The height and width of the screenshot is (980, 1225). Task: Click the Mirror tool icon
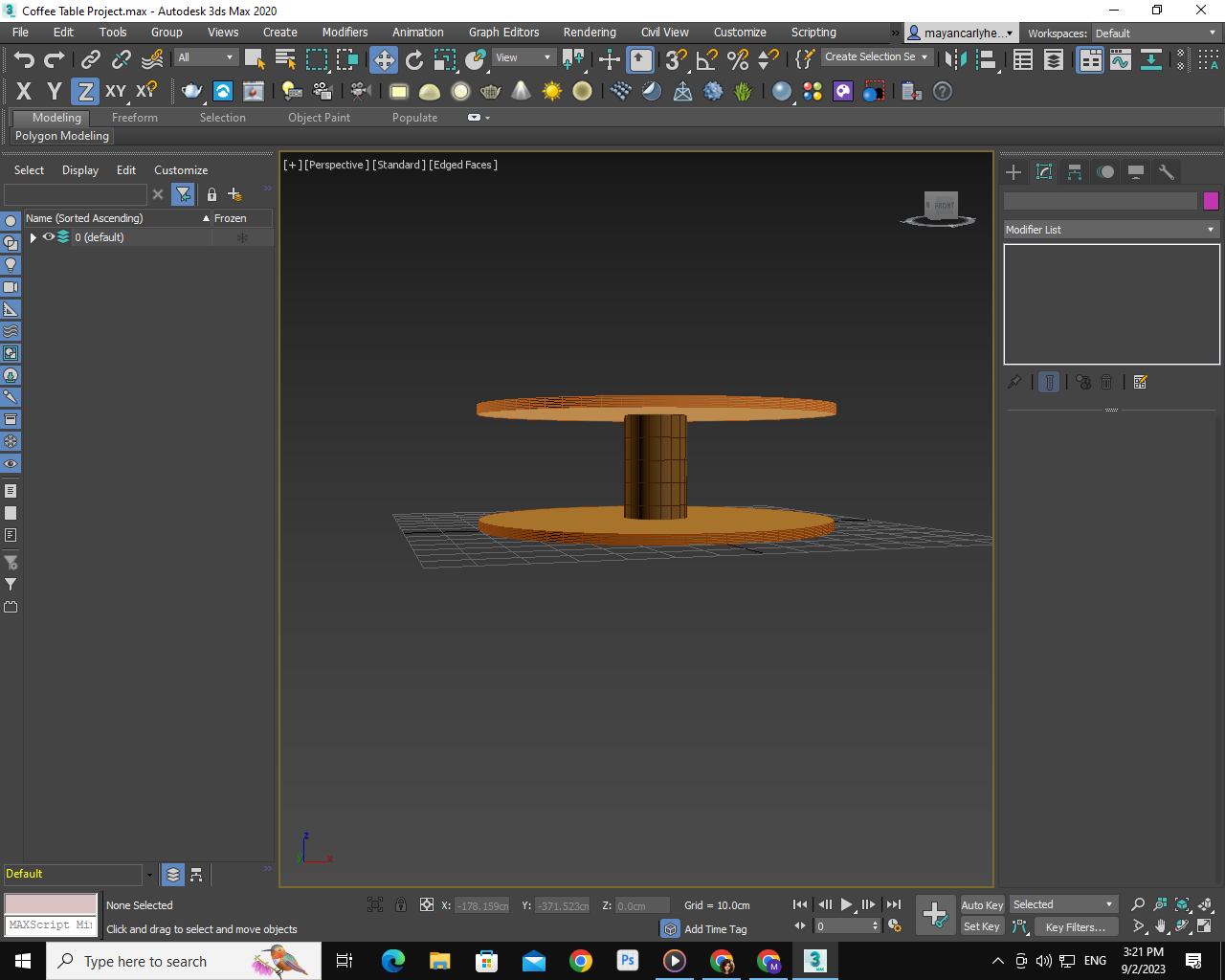tap(955, 59)
